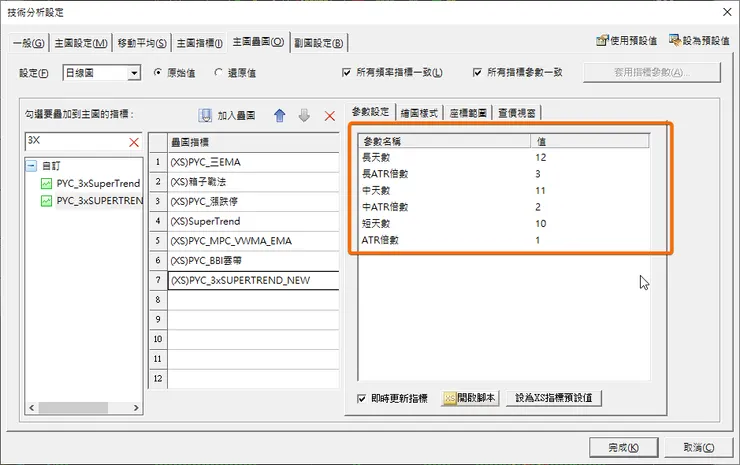The width and height of the screenshot is (740, 465).
Task: Click 參數名稱 column header
Action: pyautogui.click(x=445, y=141)
